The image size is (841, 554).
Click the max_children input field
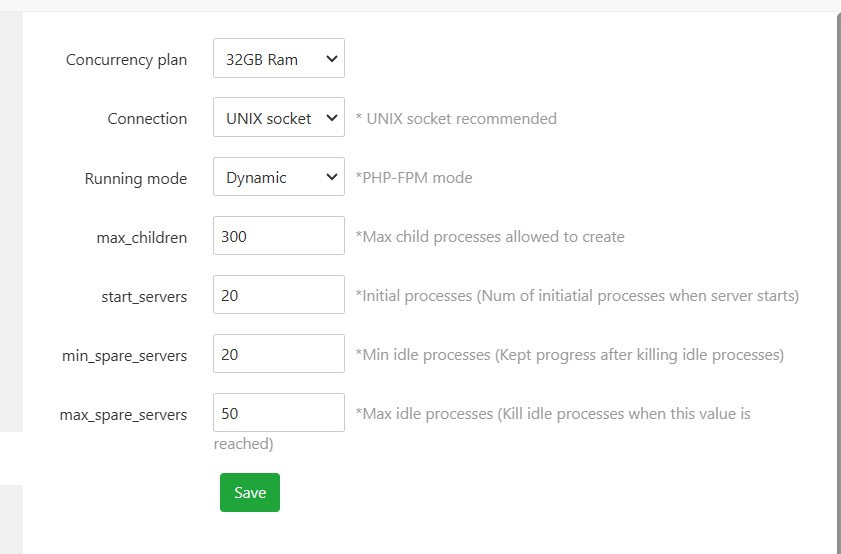[278, 237]
